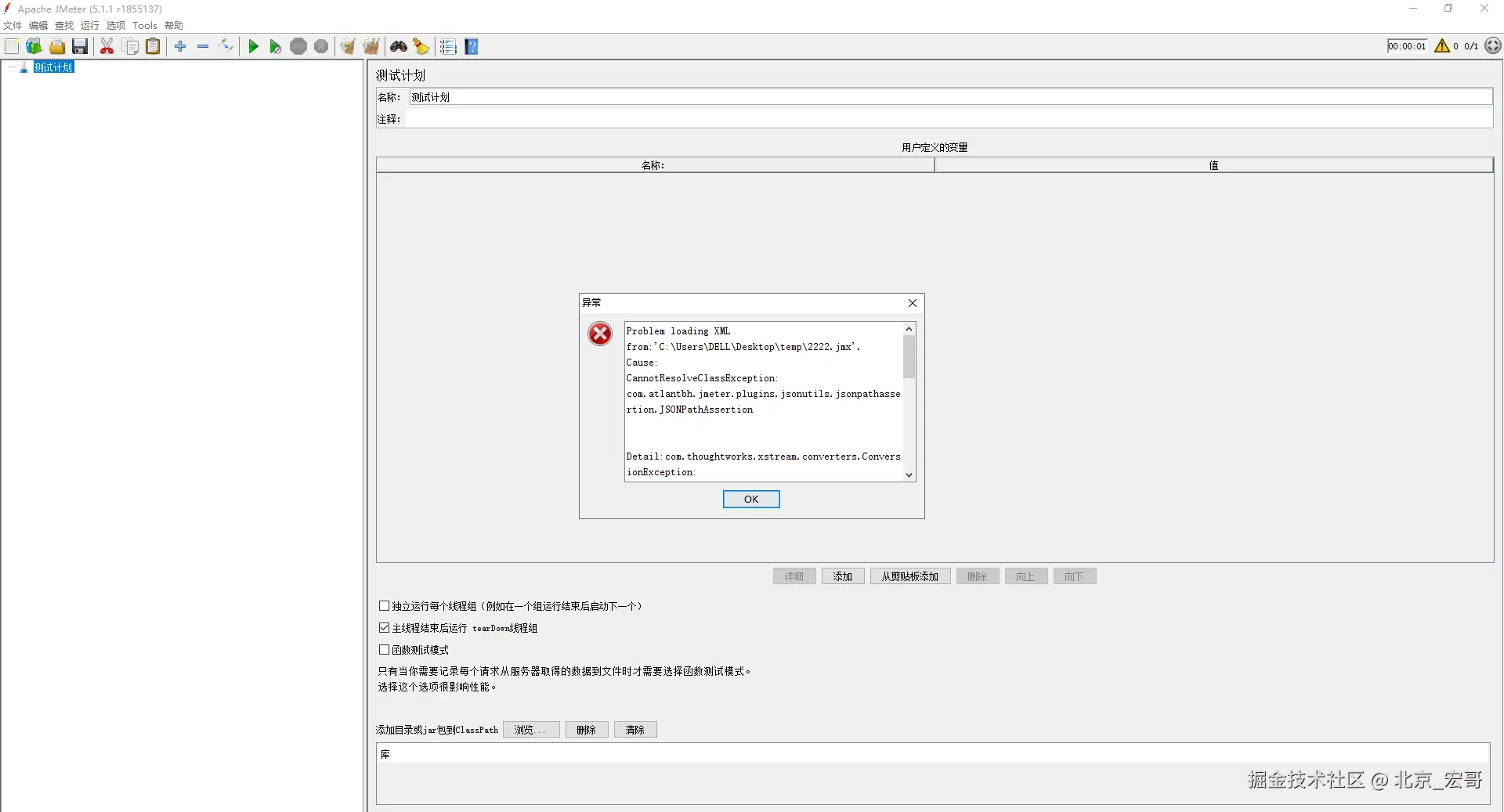Click the 用户定义的变量 label
Image resolution: width=1504 pixels, height=812 pixels.
(935, 147)
